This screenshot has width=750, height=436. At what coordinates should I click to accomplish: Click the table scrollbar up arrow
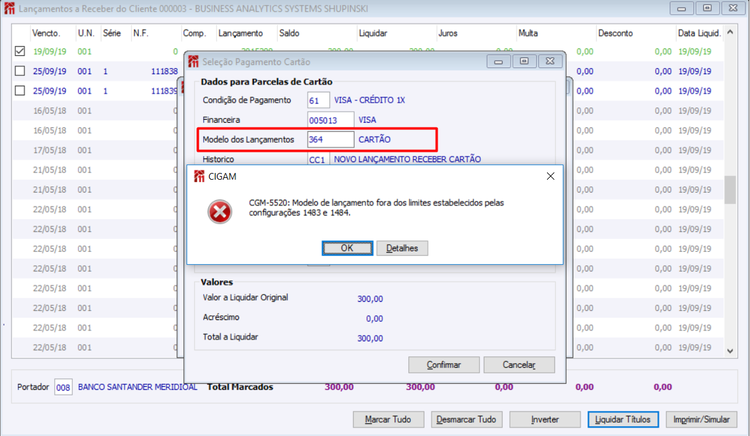730,32
